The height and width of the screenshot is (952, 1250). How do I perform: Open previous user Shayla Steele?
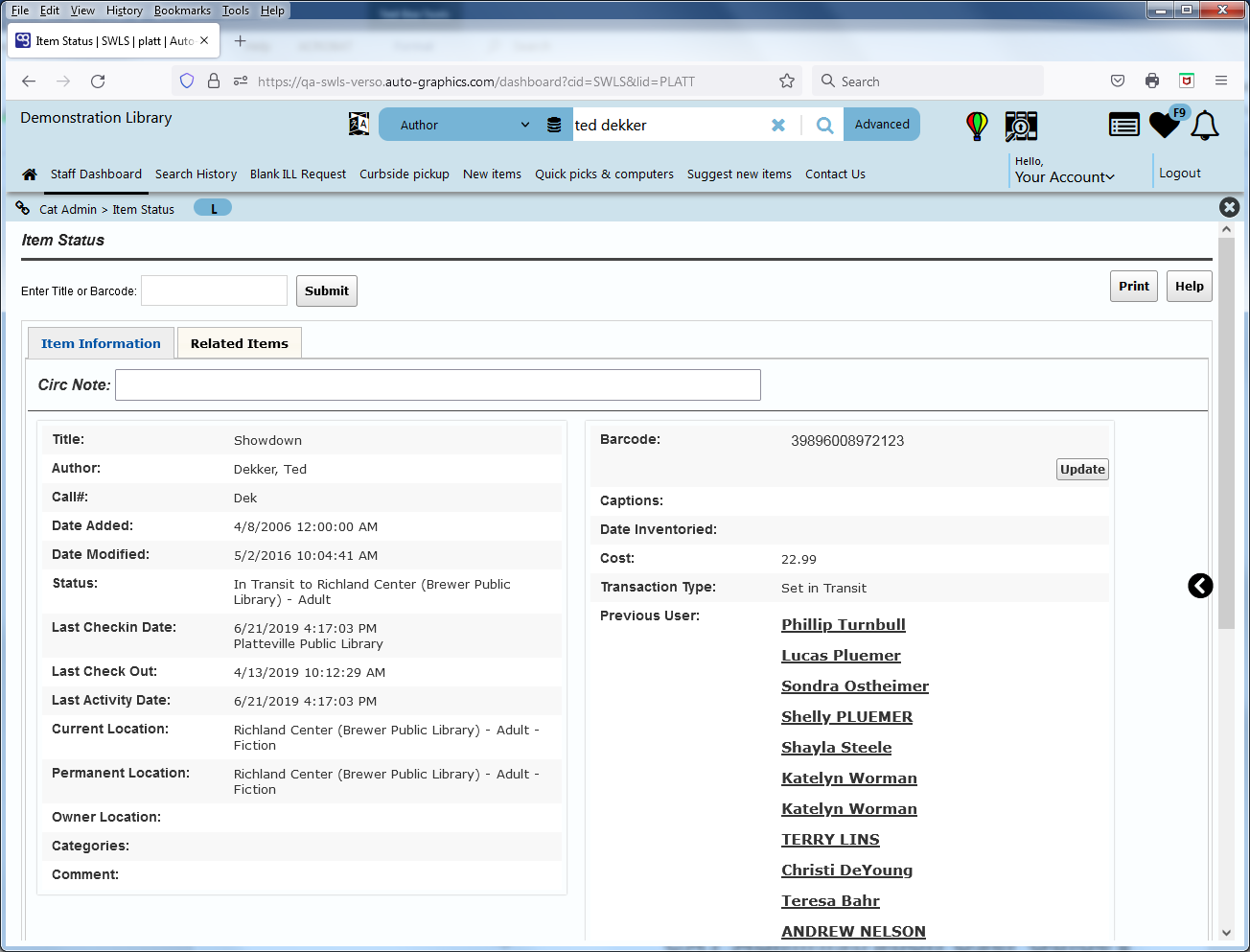(x=836, y=748)
